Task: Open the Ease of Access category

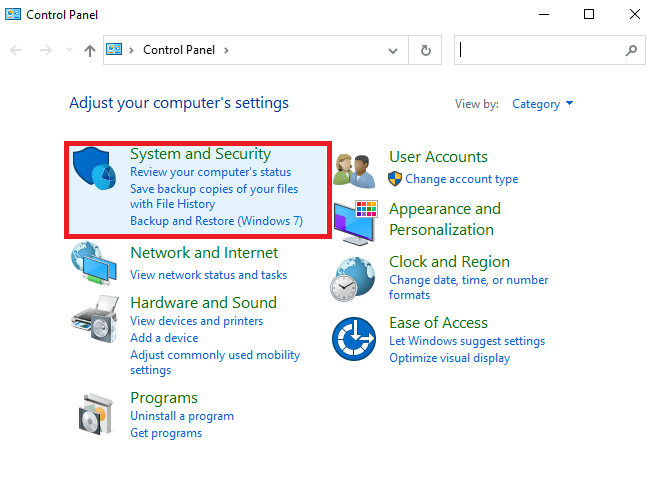Action: (x=438, y=323)
